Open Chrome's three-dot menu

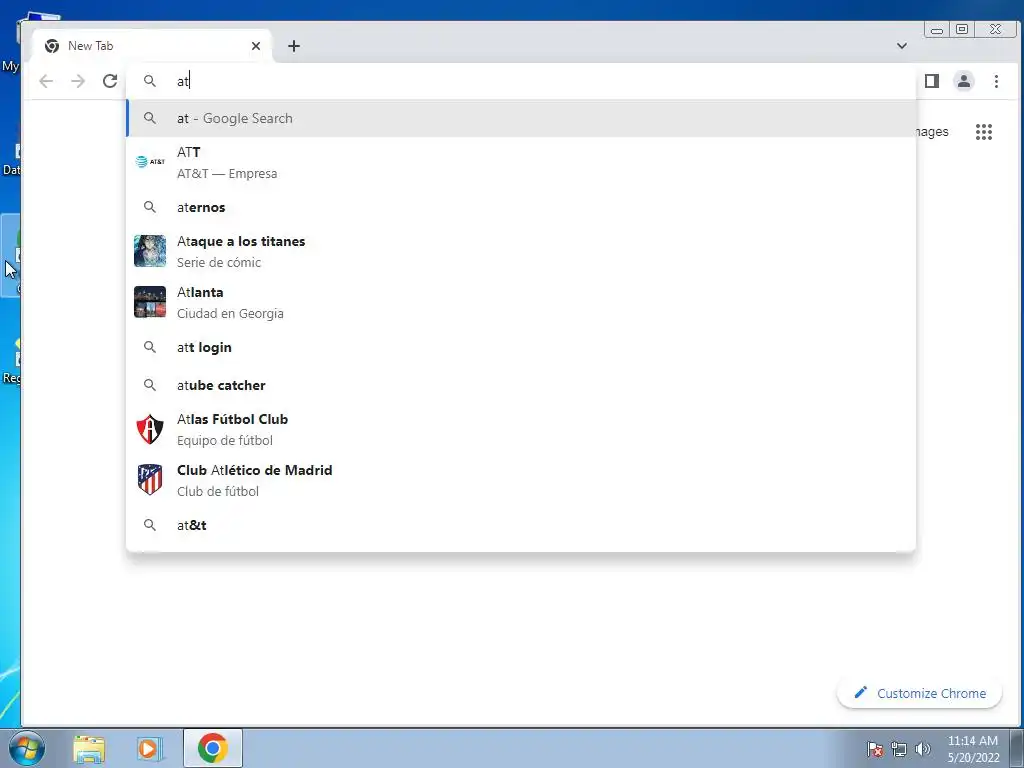(x=996, y=81)
